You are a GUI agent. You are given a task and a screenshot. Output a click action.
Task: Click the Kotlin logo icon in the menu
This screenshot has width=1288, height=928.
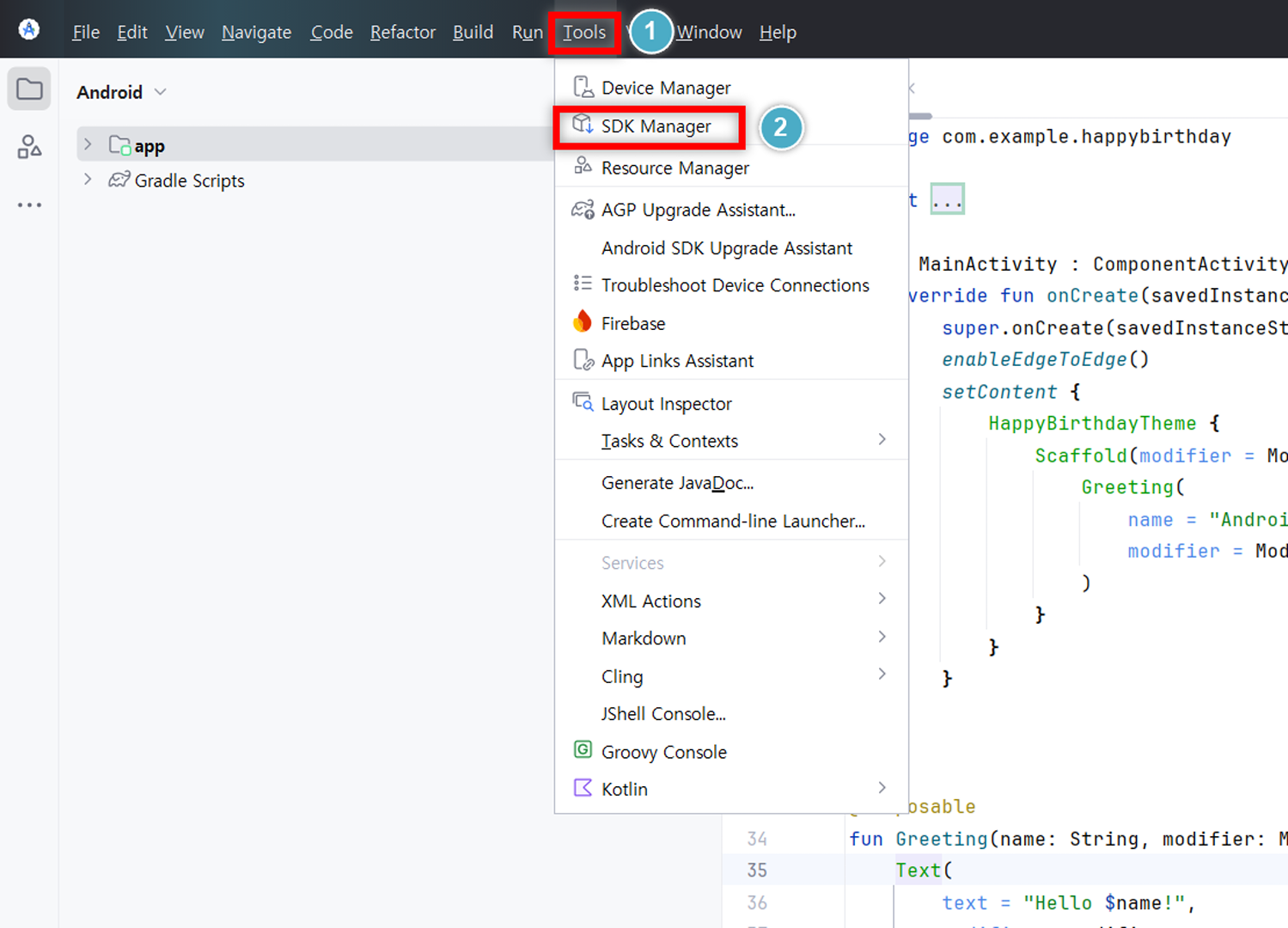pyautogui.click(x=583, y=788)
